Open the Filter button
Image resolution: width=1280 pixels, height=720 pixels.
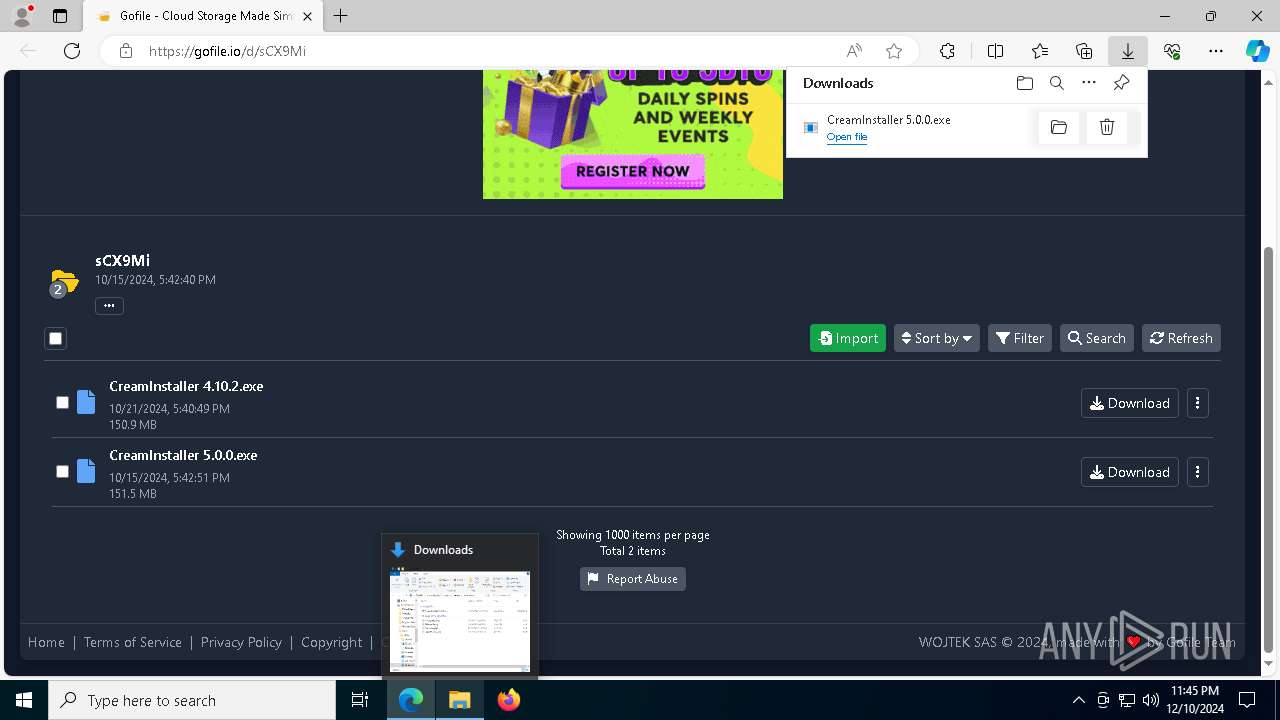(1020, 338)
